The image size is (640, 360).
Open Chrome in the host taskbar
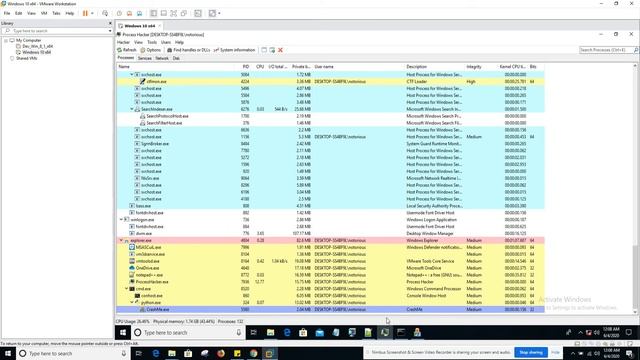253,353
